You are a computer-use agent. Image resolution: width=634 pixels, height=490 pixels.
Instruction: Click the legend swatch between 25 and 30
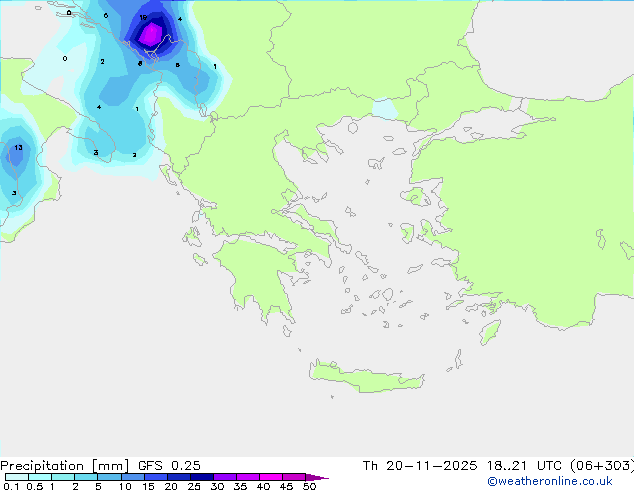[x=201, y=477]
